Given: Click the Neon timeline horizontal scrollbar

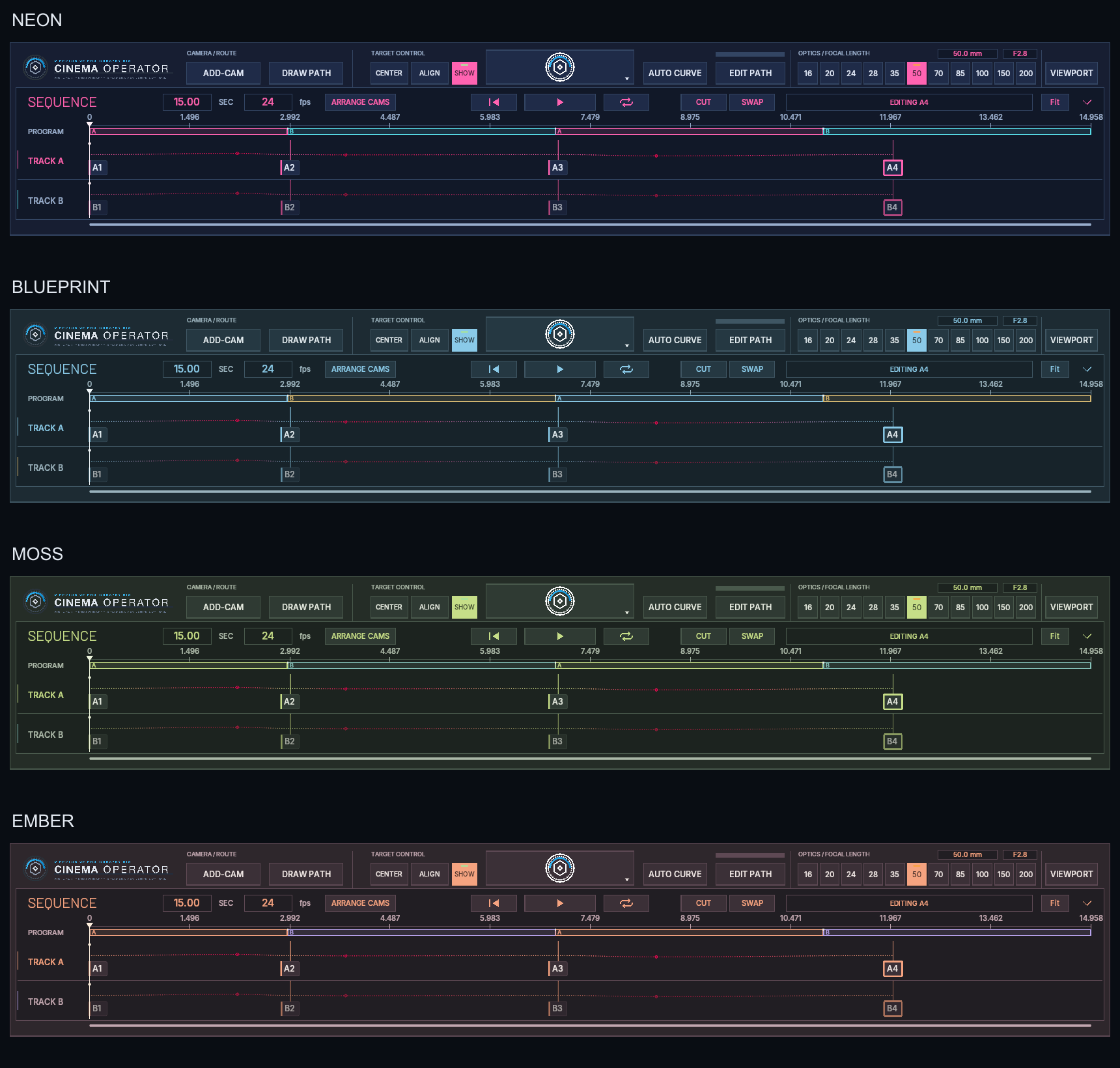Looking at the screenshot, I should coord(590,225).
